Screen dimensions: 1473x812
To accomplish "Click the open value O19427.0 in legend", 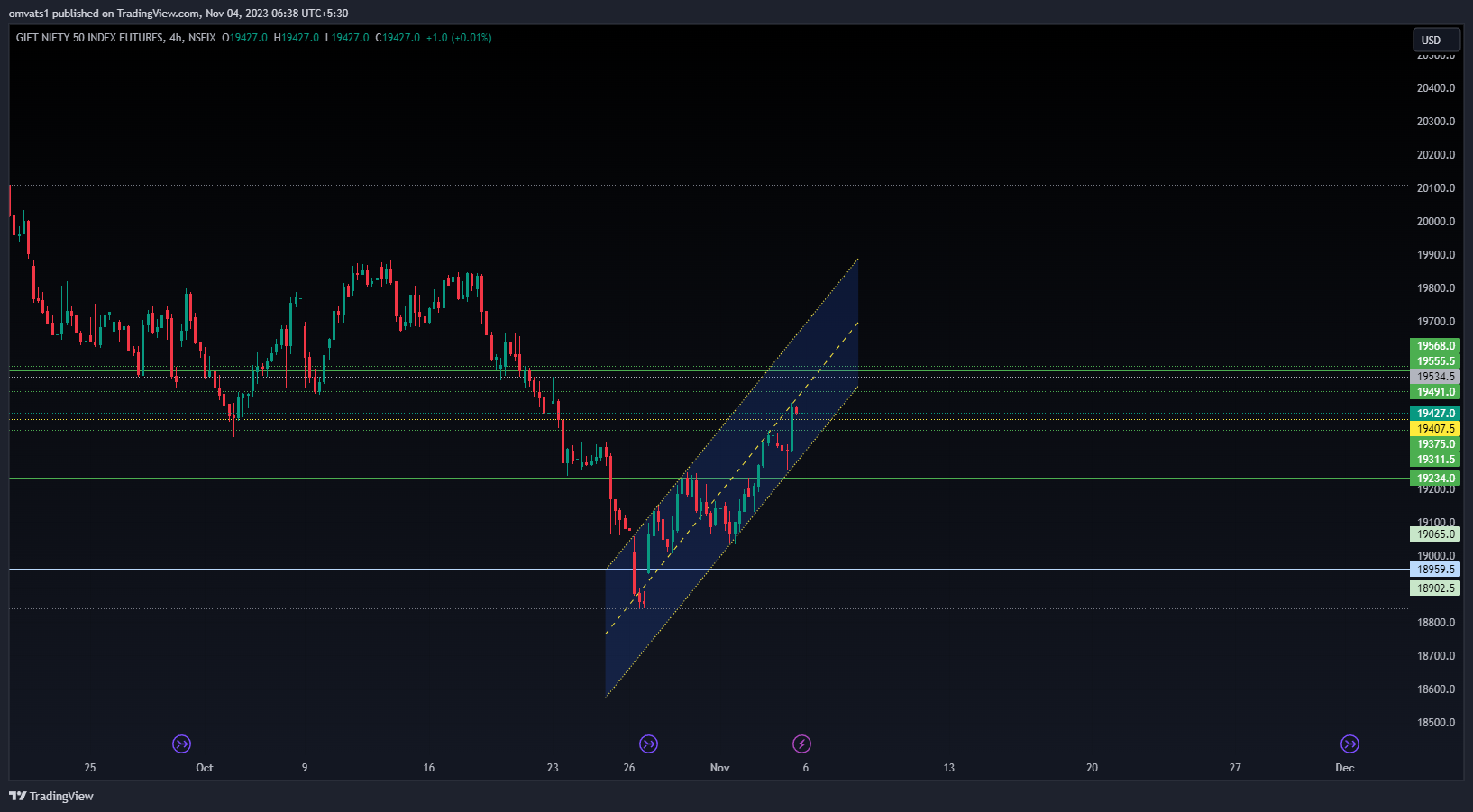I will pyautogui.click(x=245, y=38).
